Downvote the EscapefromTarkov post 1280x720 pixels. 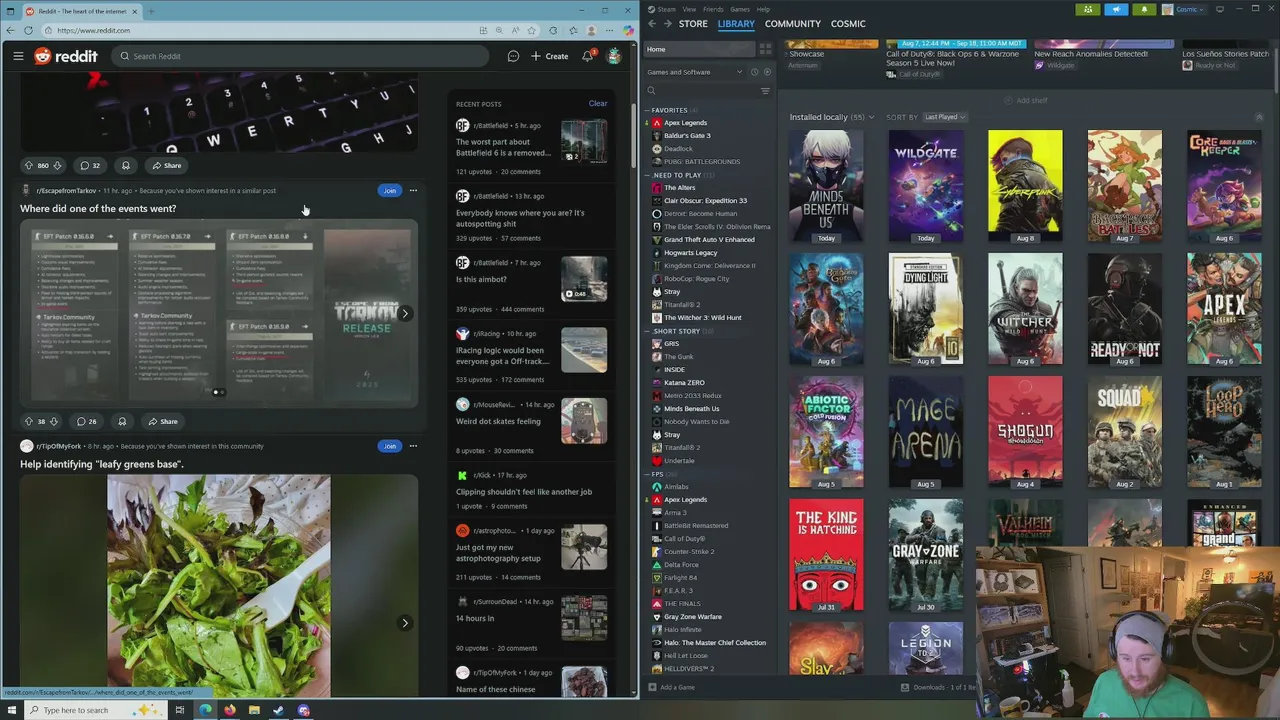[x=53, y=421]
